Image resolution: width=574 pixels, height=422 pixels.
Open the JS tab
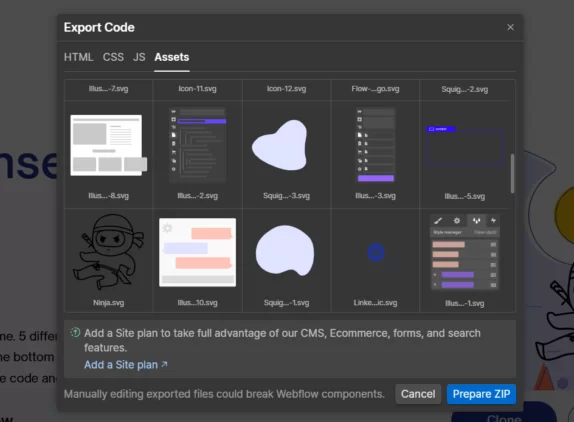tap(139, 57)
